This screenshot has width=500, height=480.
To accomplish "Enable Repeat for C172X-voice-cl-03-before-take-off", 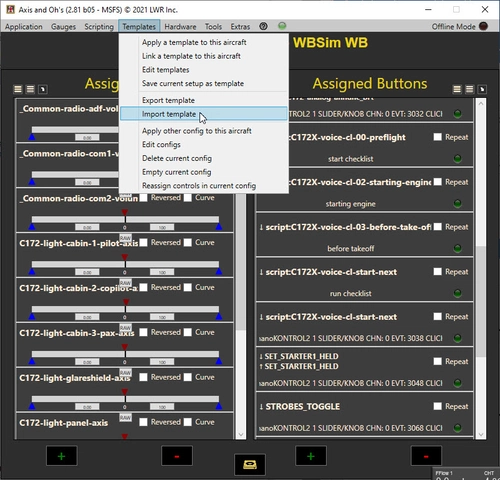I will (x=438, y=227).
